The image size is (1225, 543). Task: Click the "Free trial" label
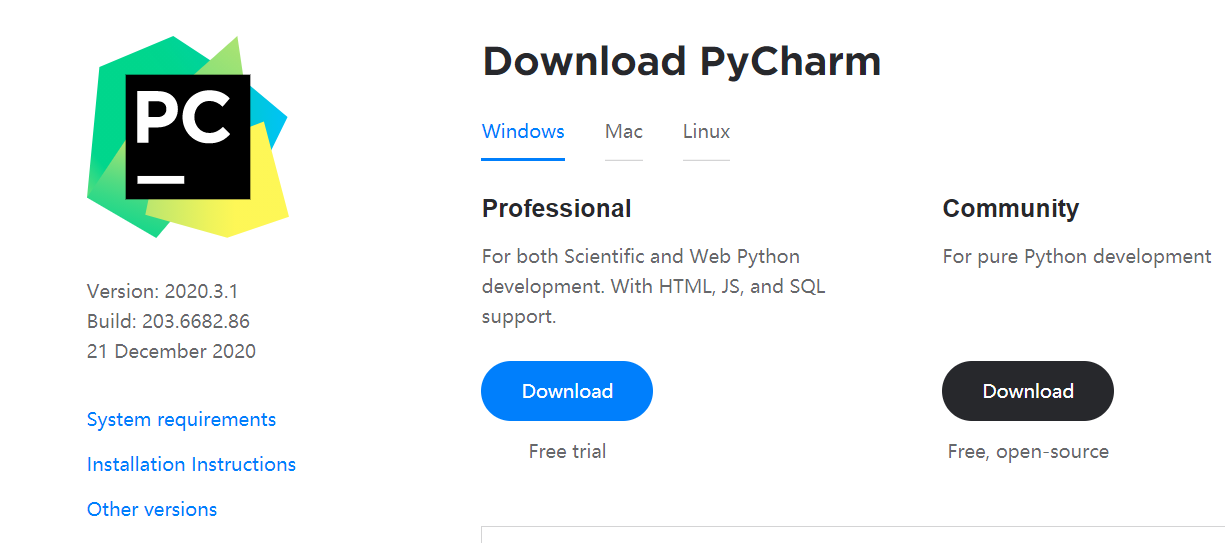pyautogui.click(x=567, y=451)
